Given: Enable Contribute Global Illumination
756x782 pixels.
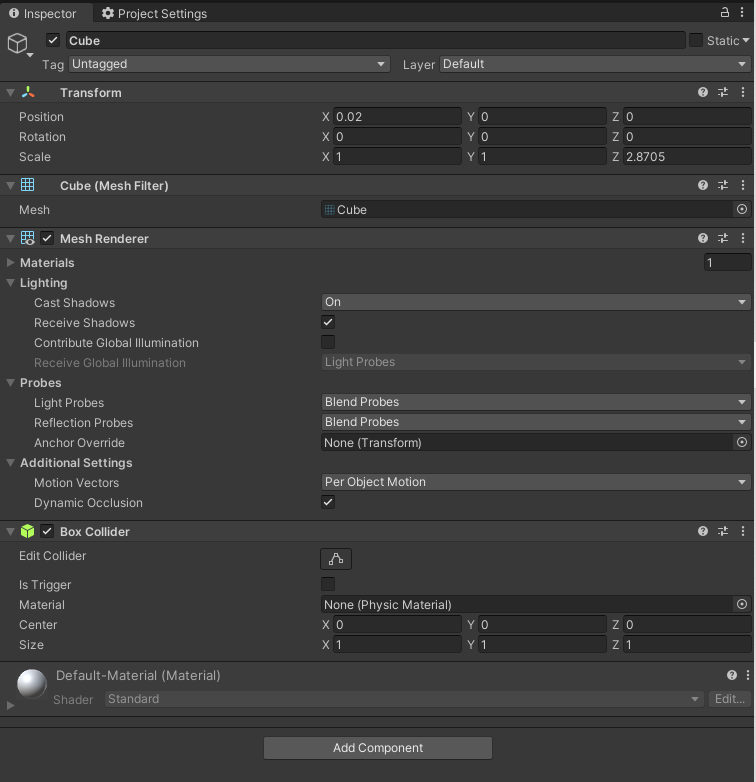Looking at the screenshot, I should [328, 342].
